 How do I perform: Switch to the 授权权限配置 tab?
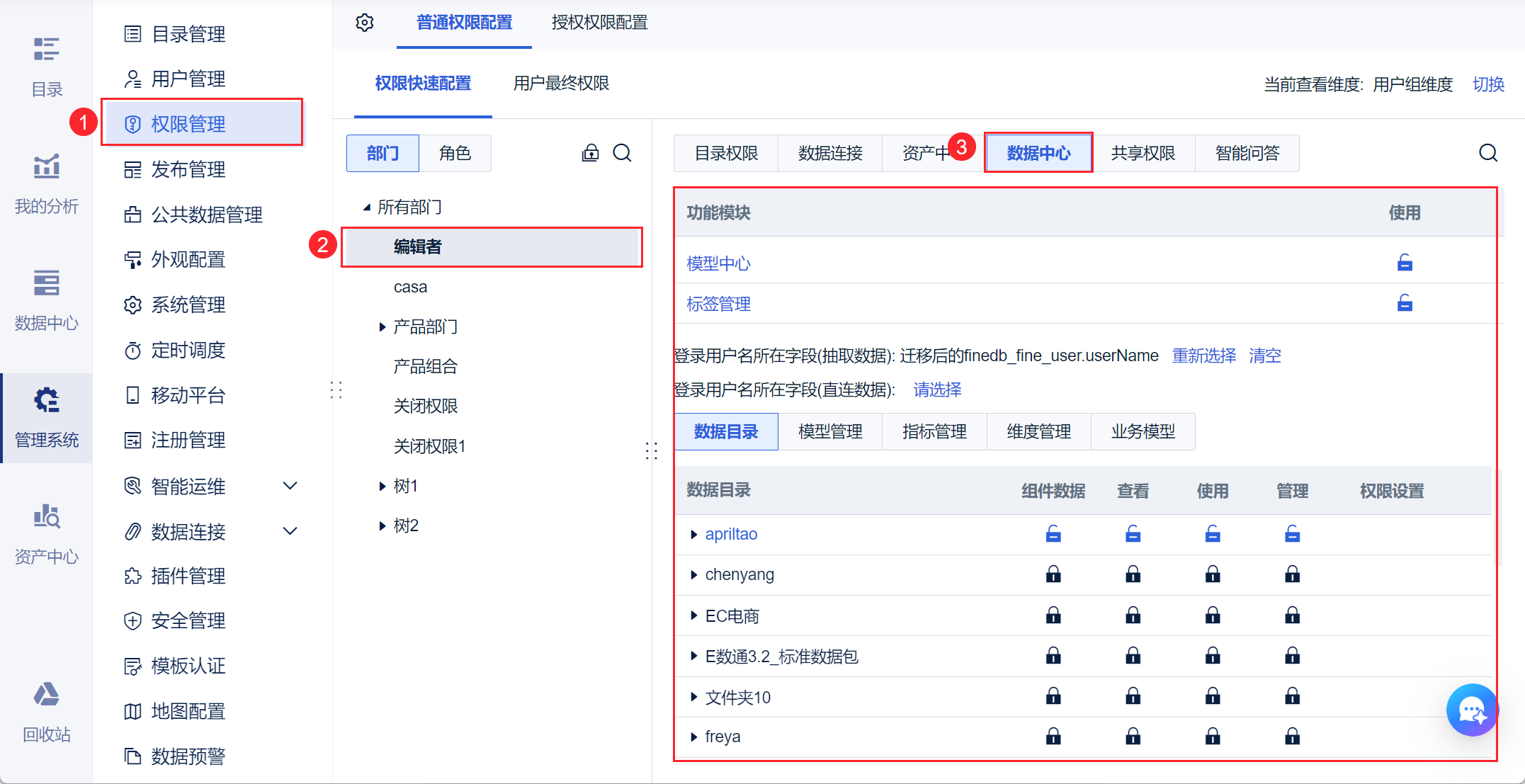click(x=599, y=23)
